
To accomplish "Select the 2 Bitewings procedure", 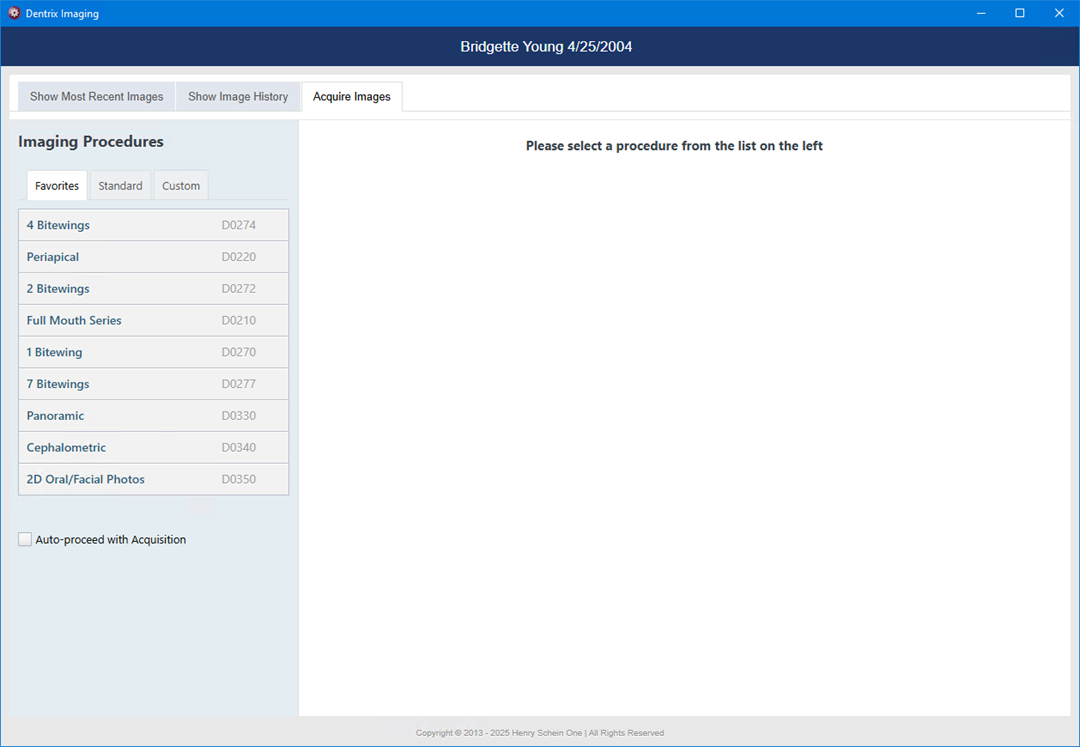I will pos(154,288).
